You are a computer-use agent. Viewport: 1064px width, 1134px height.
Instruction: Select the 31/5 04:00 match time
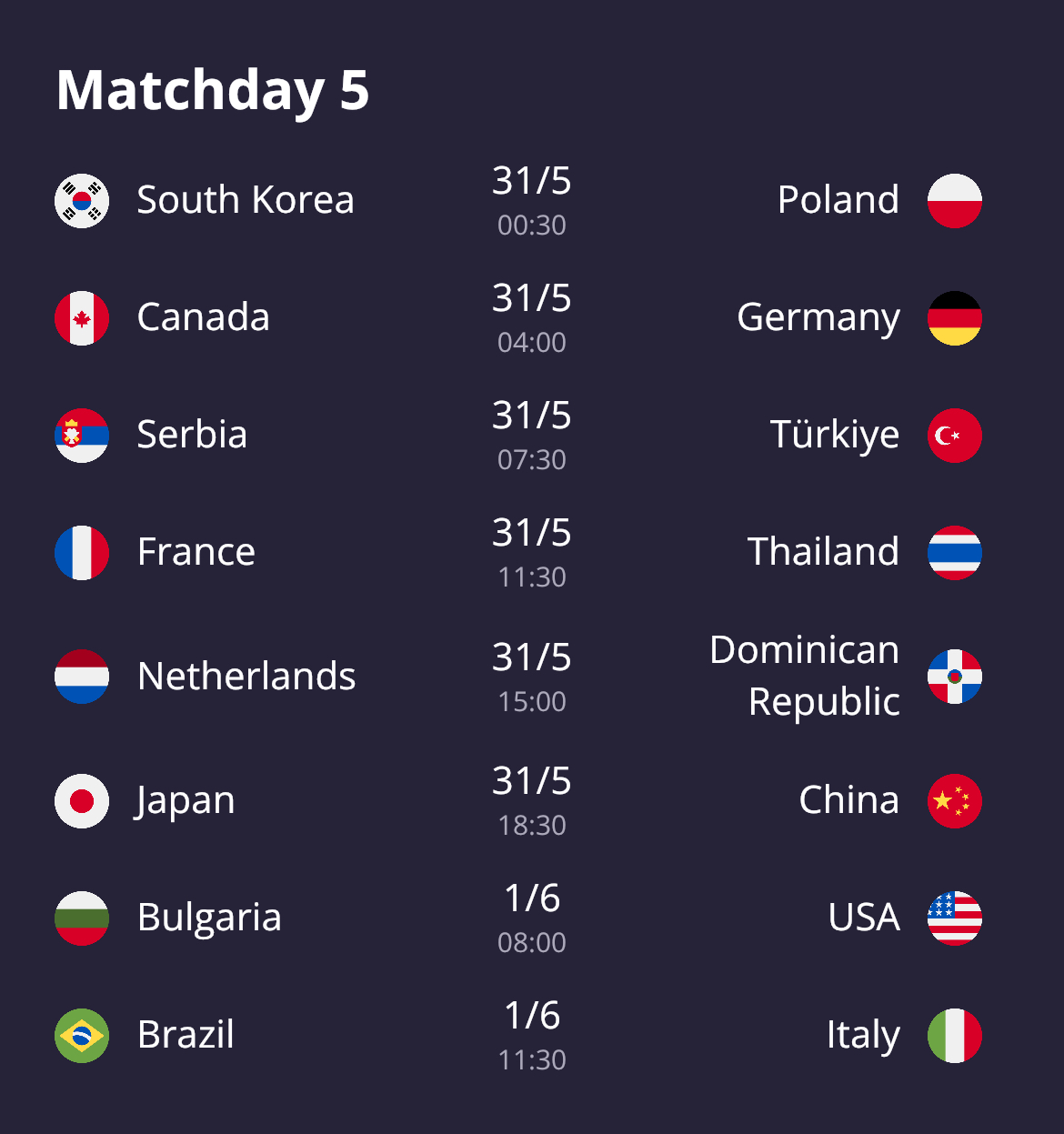point(532,318)
